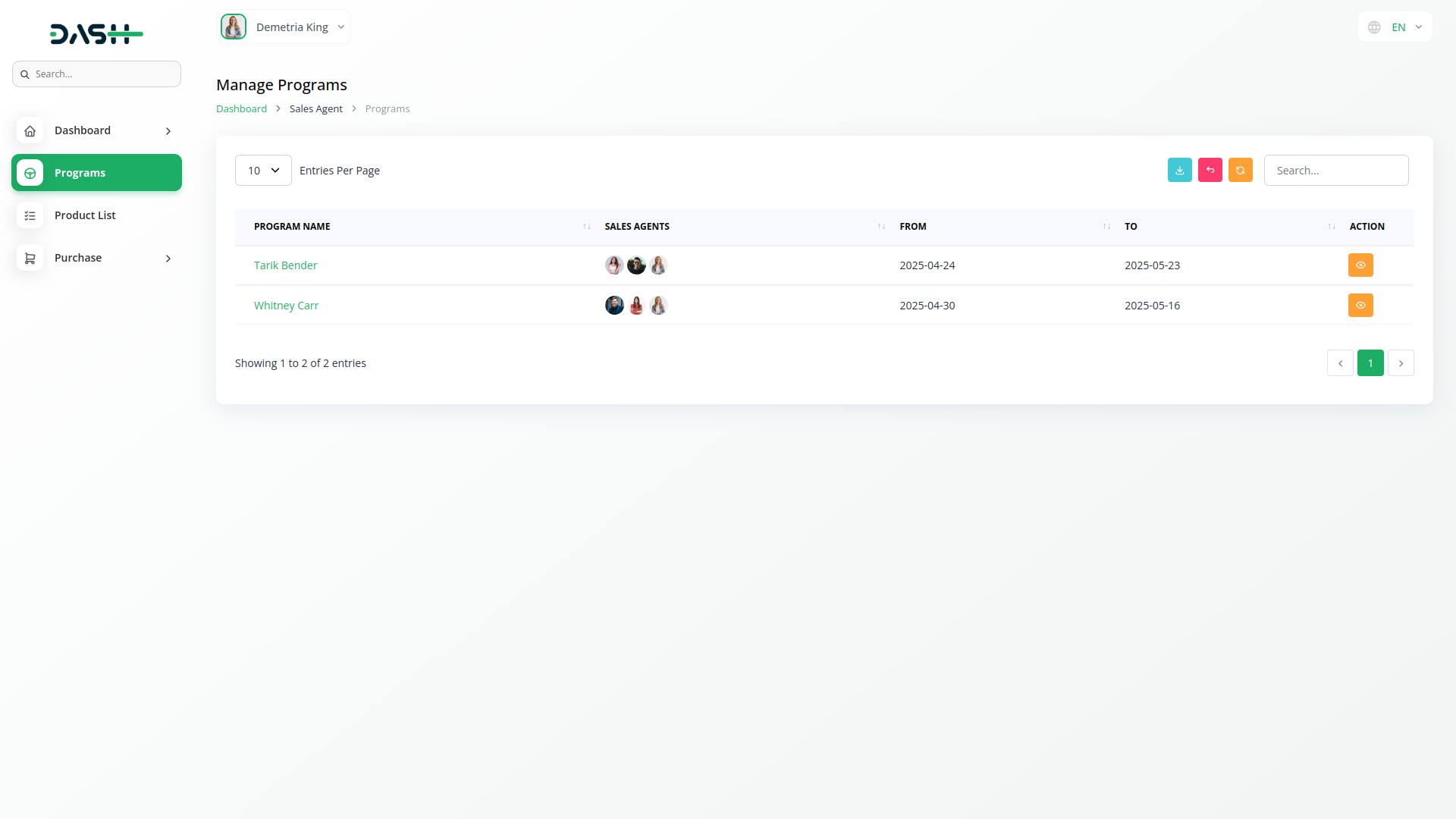Screen dimensions: 1456x819
Task: Open the EN language dropdown
Action: tap(1395, 27)
